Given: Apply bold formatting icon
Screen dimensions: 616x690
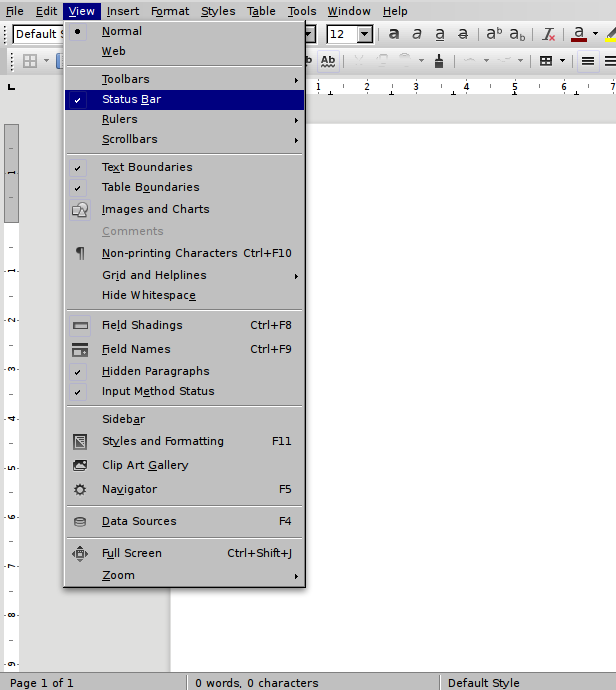Looking at the screenshot, I should [x=394, y=34].
